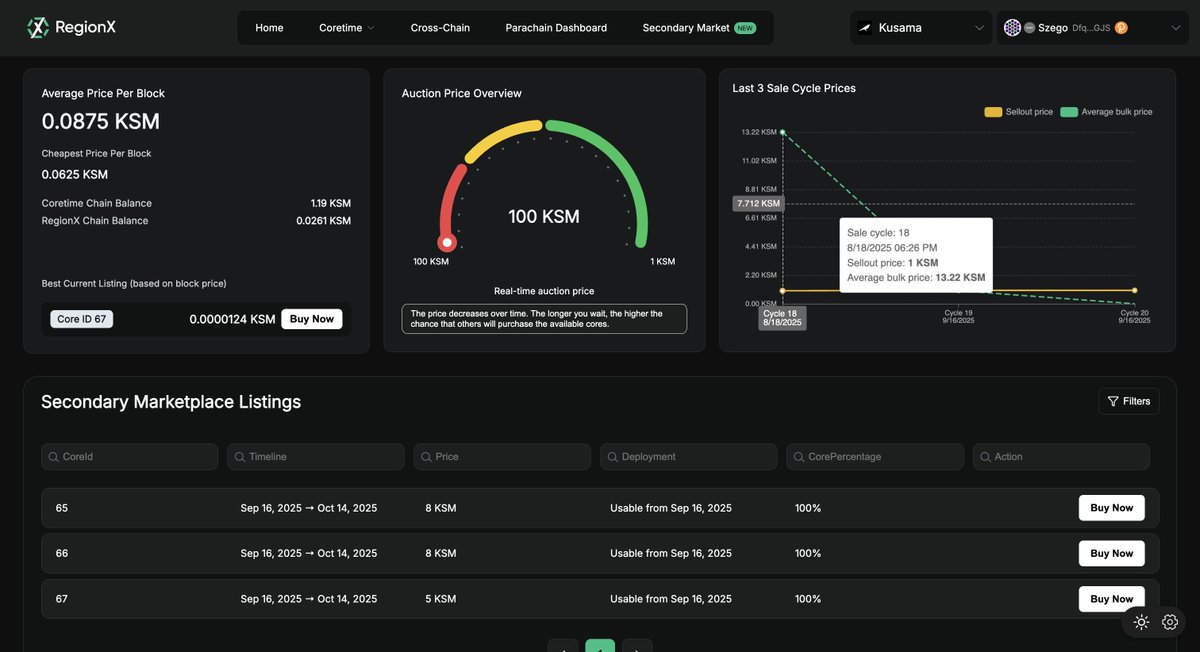Click the 0.0875 KSM average price value

[x=101, y=121]
